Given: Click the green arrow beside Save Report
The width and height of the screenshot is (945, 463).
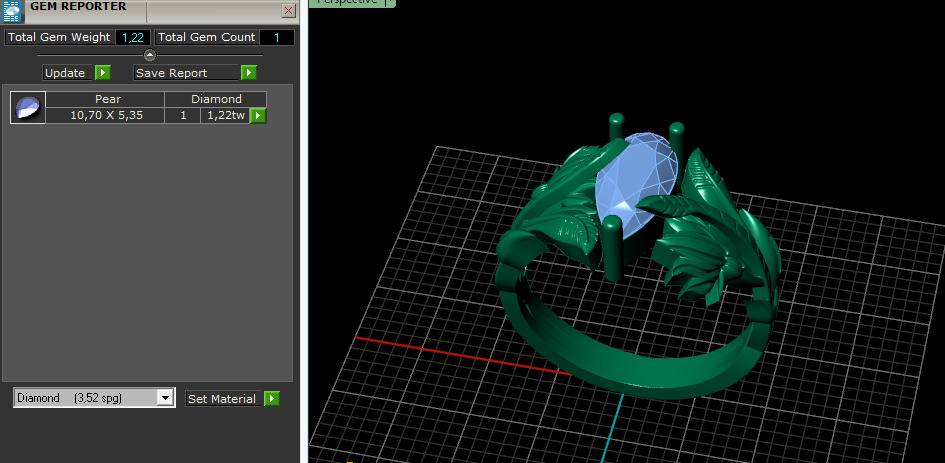Looking at the screenshot, I should click(249, 73).
